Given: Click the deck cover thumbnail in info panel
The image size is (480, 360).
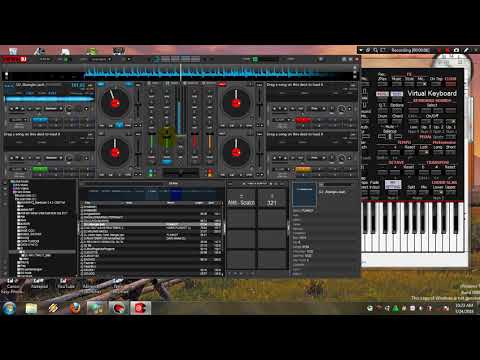Looking at the screenshot, I should tap(304, 194).
